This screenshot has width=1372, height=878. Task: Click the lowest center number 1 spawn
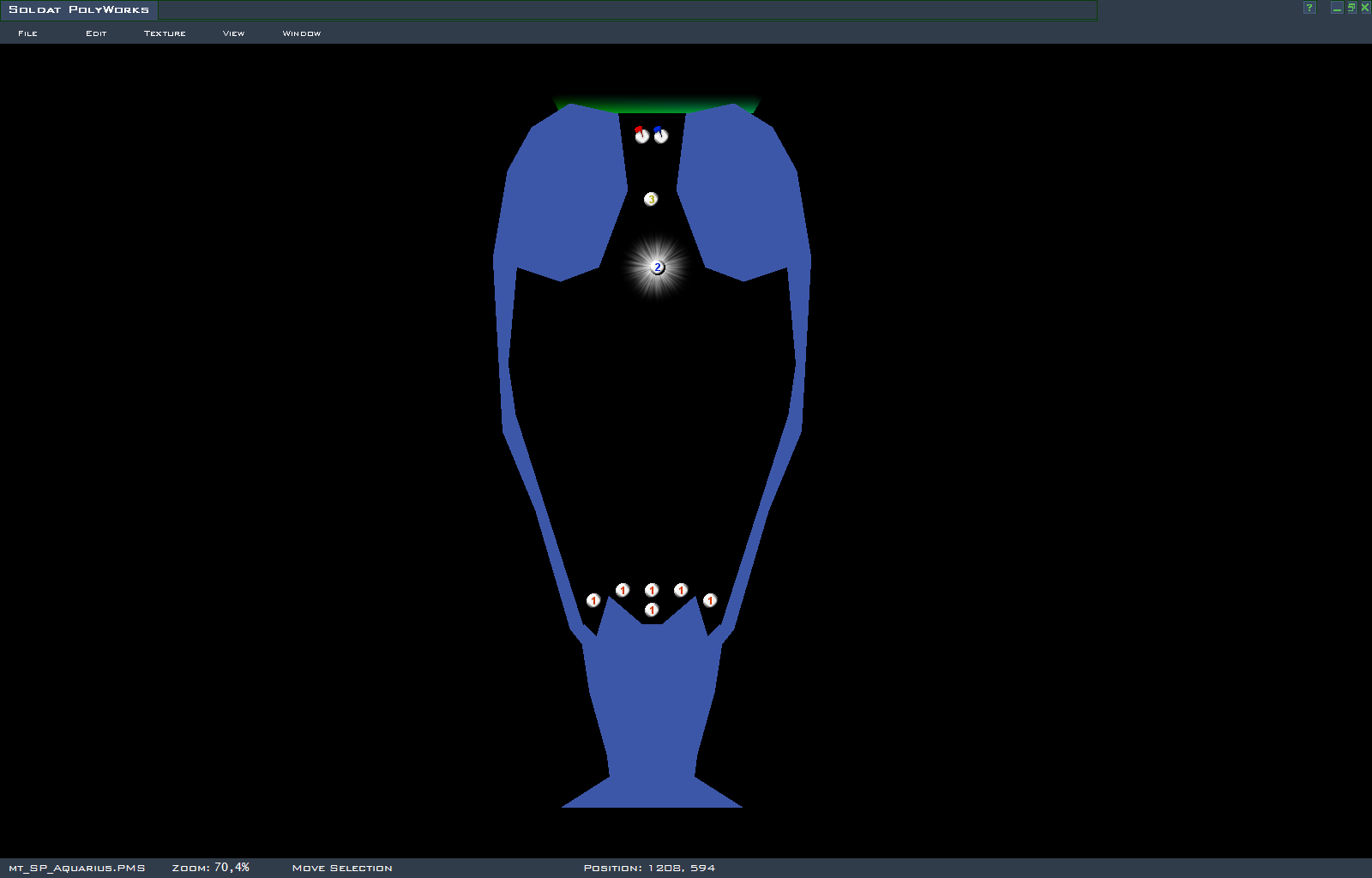click(x=652, y=610)
